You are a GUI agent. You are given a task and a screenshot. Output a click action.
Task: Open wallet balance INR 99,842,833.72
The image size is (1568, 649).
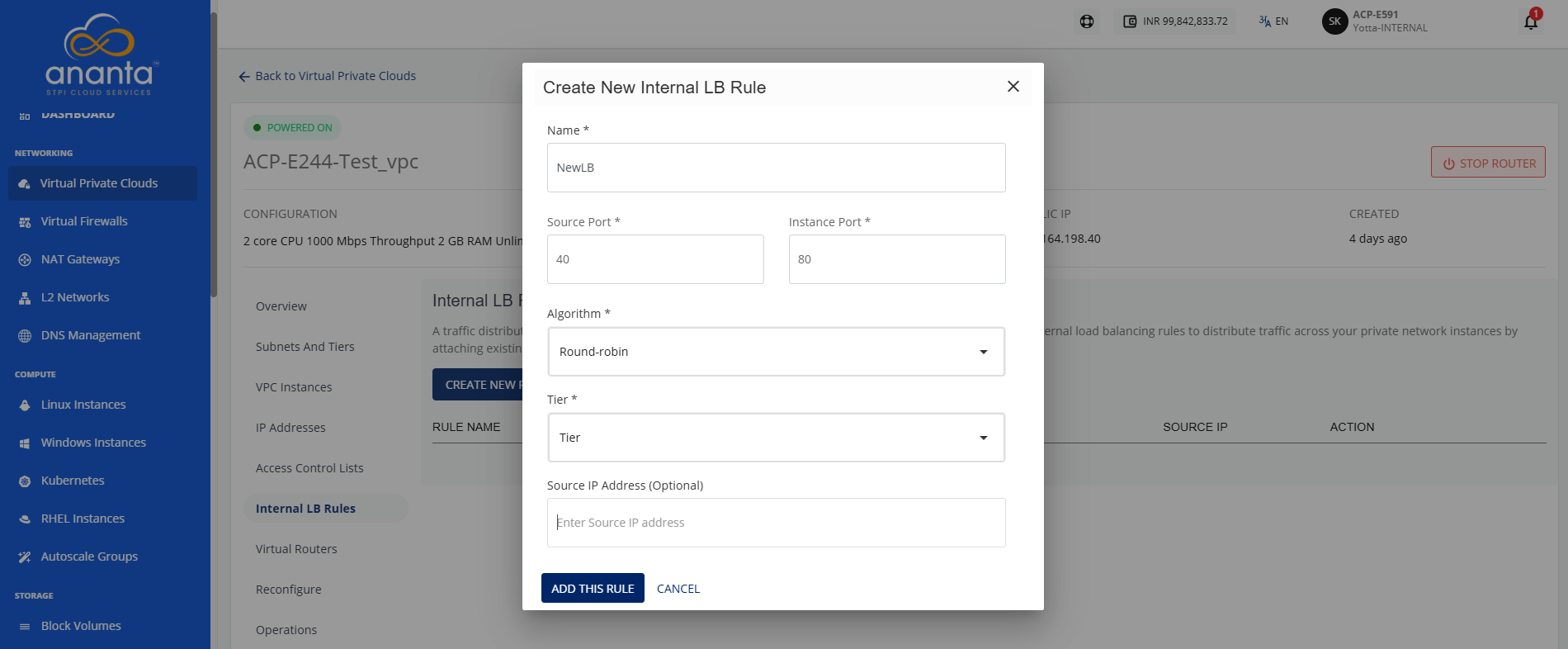pos(1176,21)
